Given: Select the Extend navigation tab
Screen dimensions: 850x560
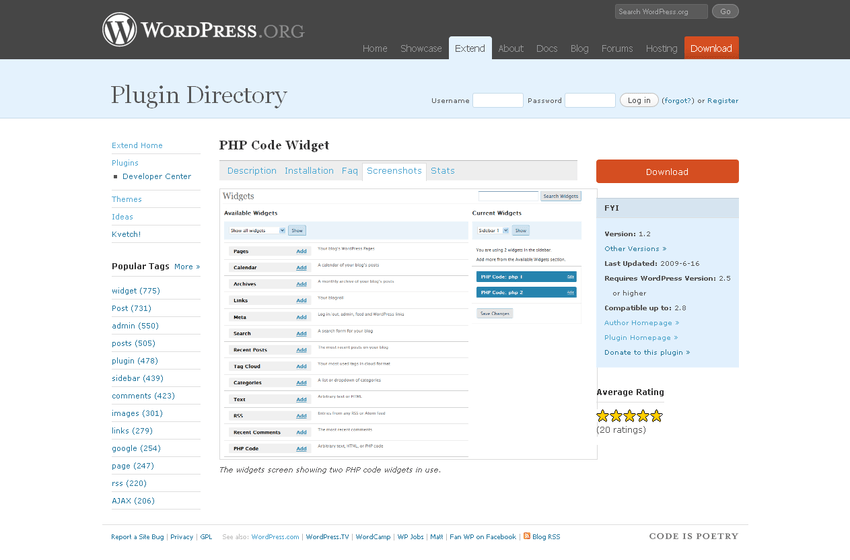Looking at the screenshot, I should point(470,48).
